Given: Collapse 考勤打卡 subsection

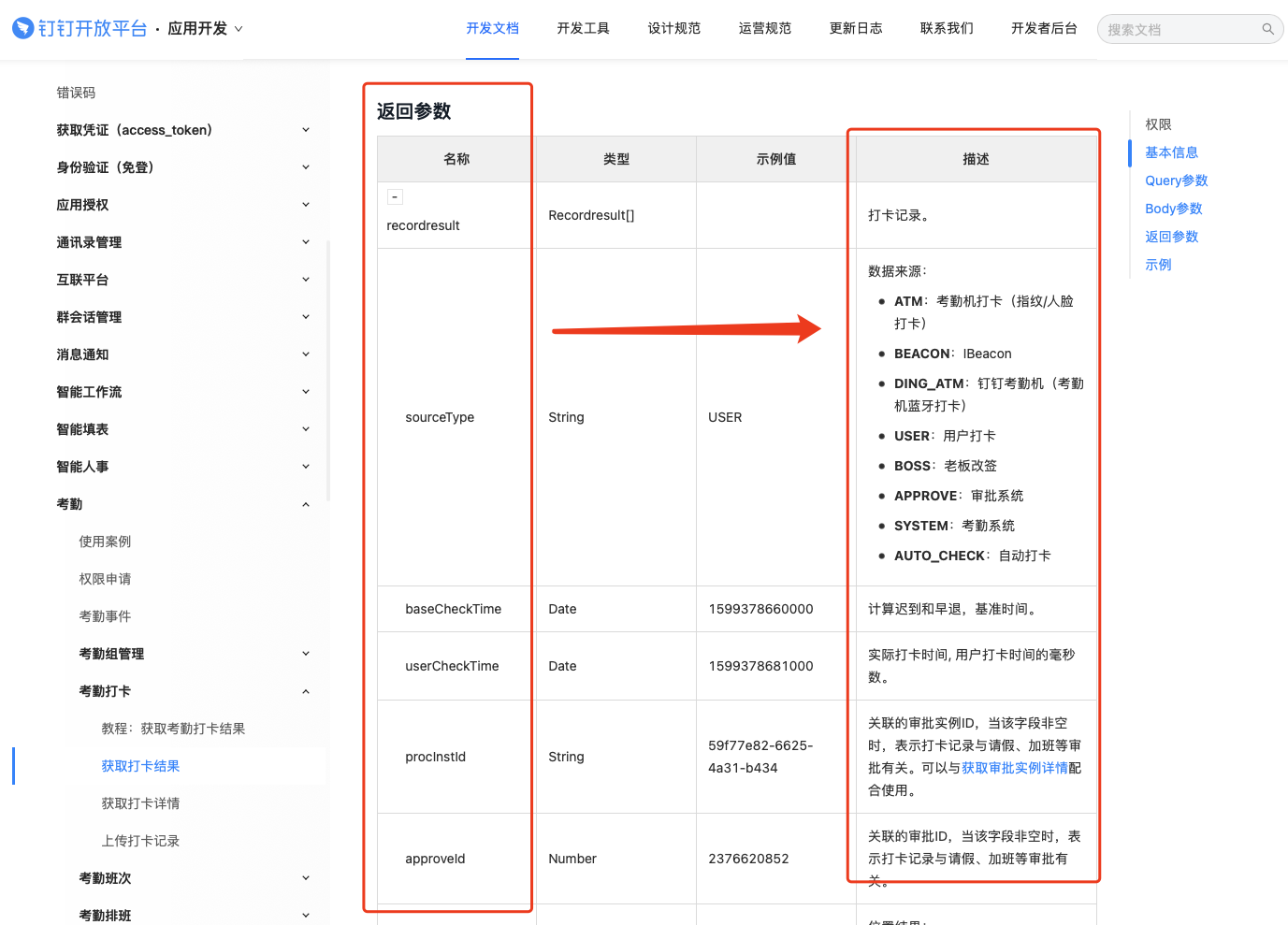Looking at the screenshot, I should [x=305, y=691].
